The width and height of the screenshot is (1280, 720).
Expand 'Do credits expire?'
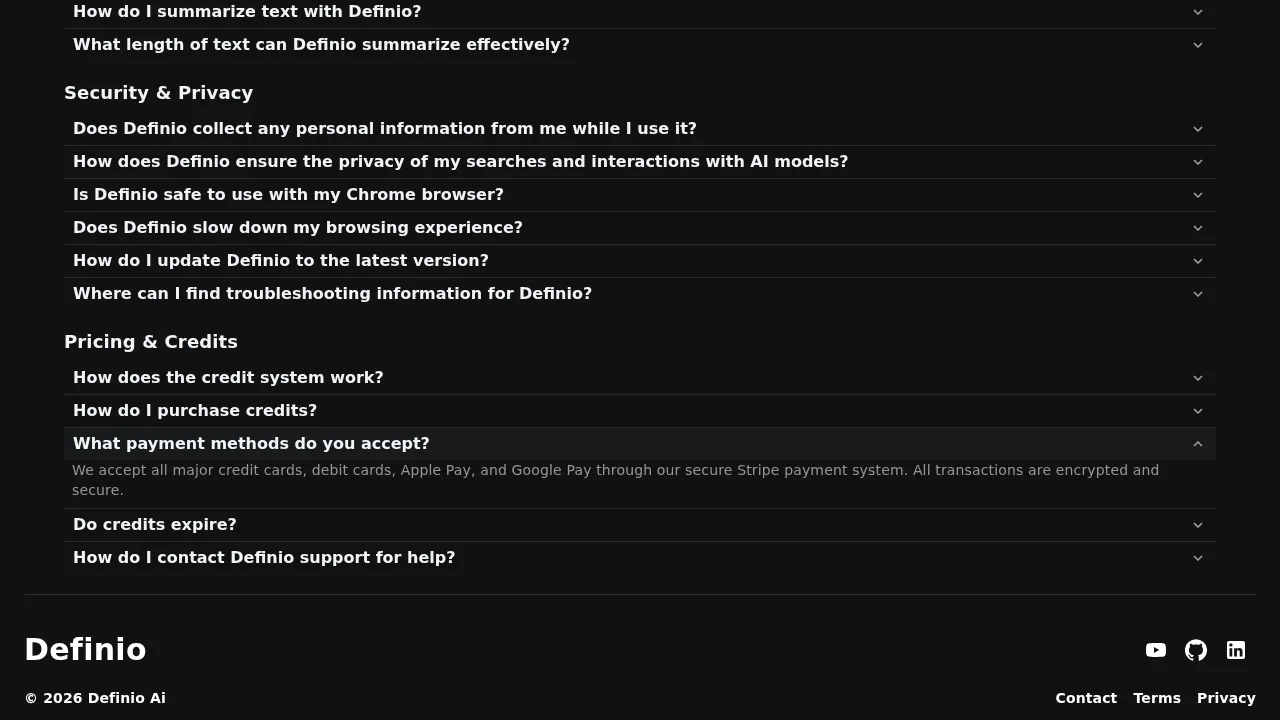[x=640, y=524]
